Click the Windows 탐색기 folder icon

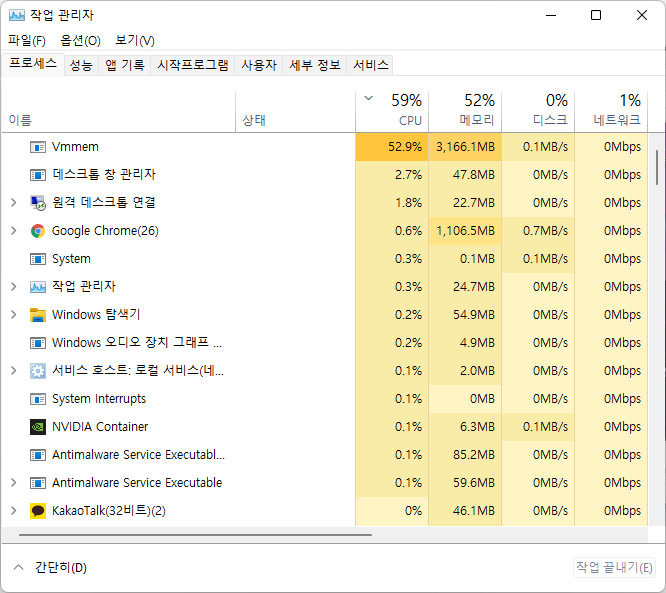coord(38,315)
